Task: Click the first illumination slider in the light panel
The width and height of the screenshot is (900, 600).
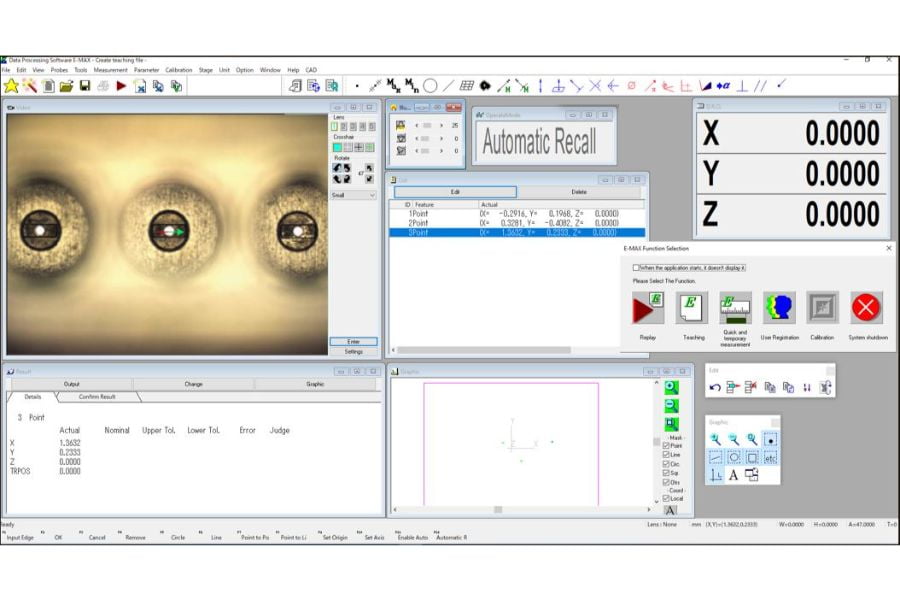Action: [428, 126]
